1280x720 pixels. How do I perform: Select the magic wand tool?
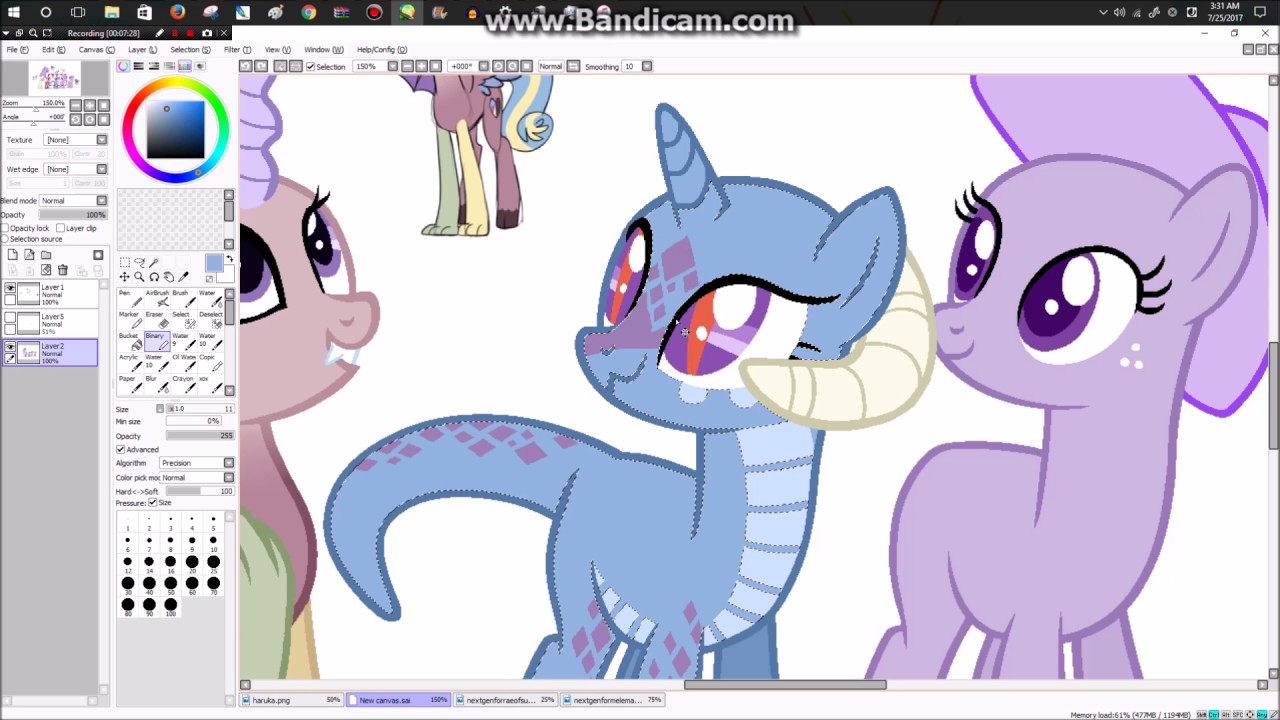[154, 263]
